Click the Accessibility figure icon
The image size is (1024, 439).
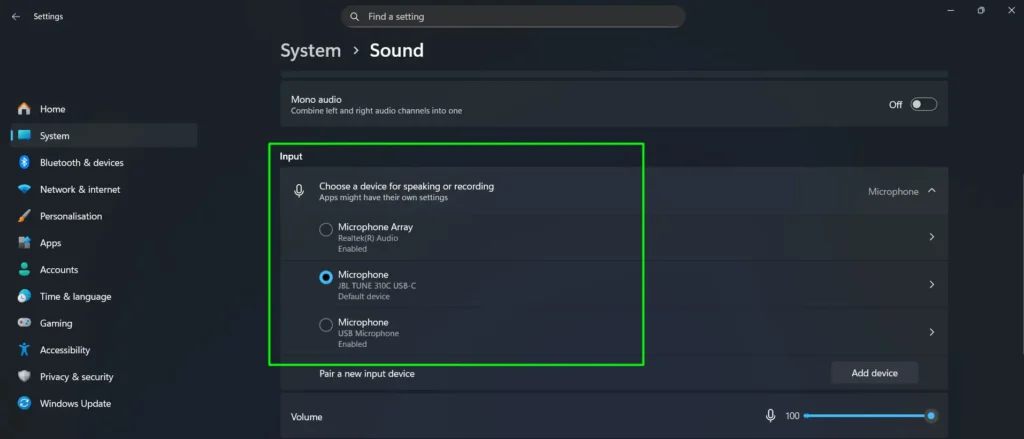[x=24, y=350]
